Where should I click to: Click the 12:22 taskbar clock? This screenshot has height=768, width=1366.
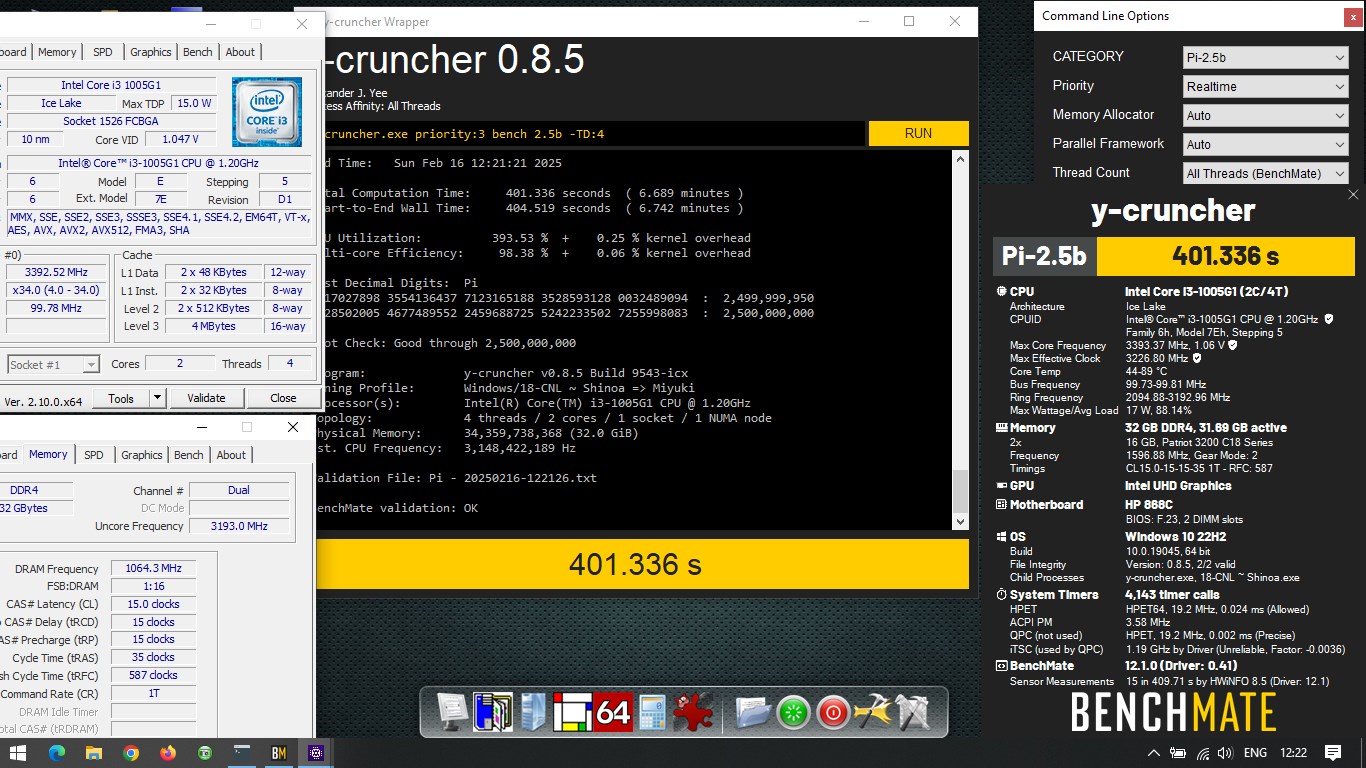[x=1293, y=753]
